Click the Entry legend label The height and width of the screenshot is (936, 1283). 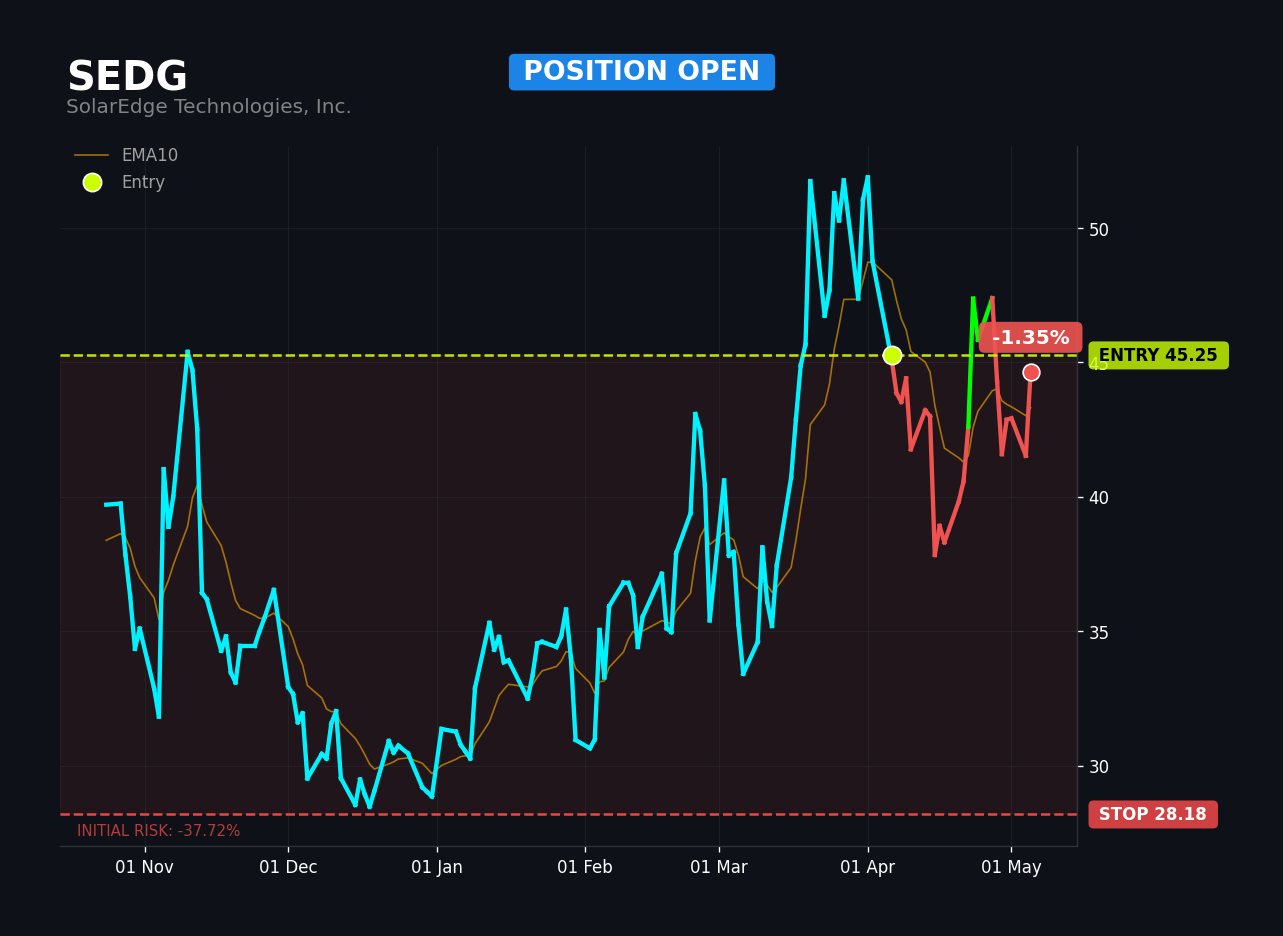click(x=143, y=183)
